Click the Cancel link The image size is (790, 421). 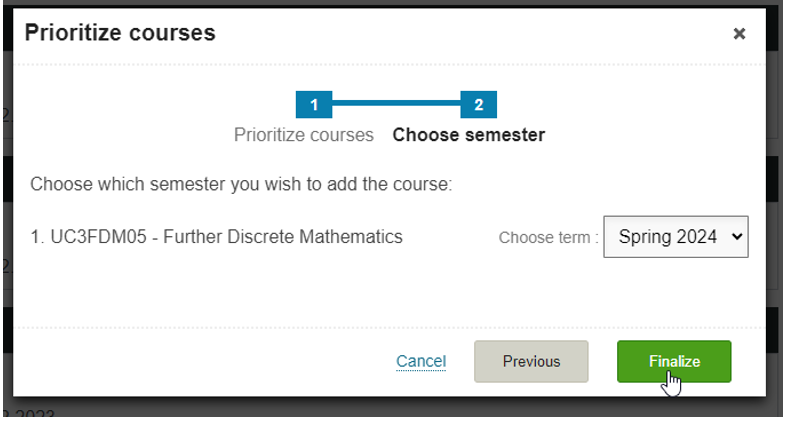(x=421, y=361)
